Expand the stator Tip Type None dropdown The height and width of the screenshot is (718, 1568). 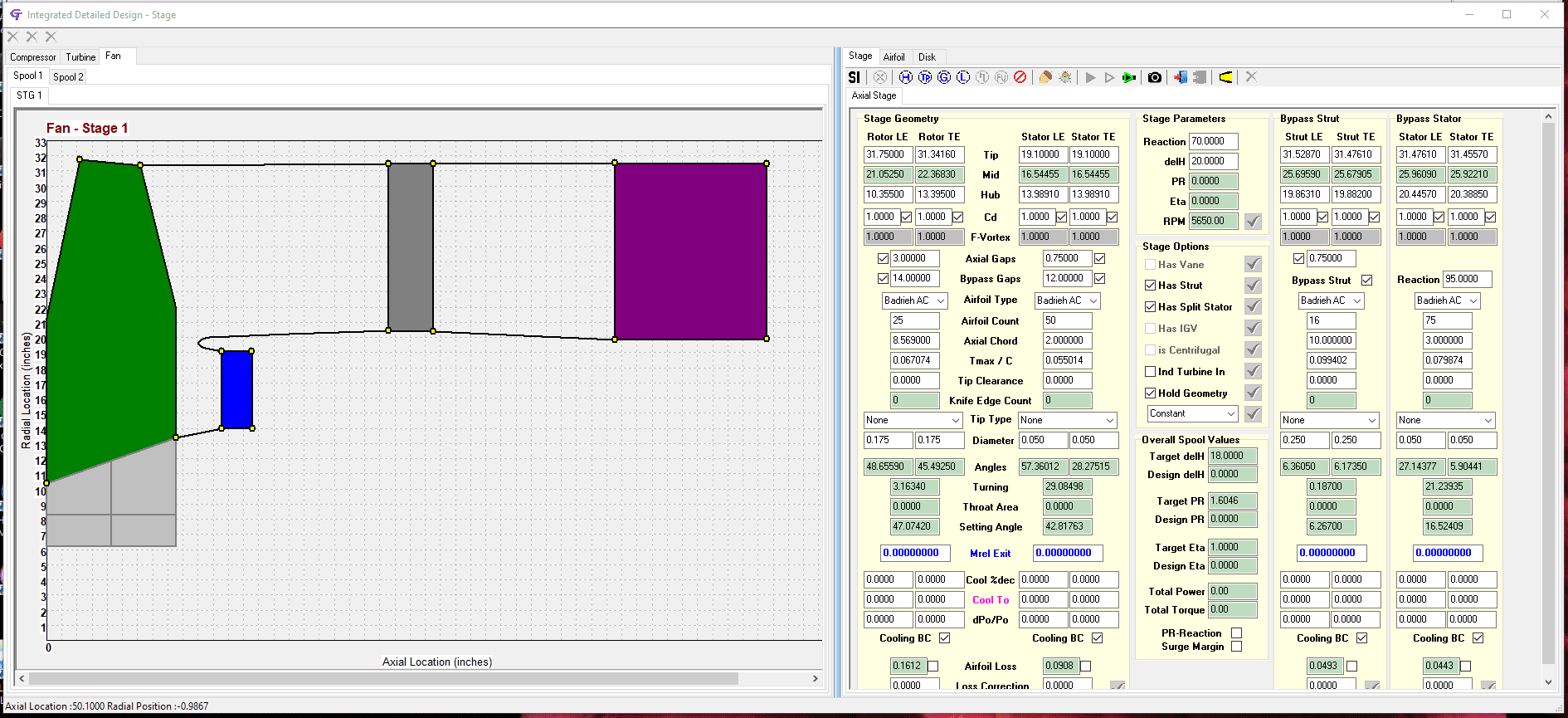tap(1068, 420)
